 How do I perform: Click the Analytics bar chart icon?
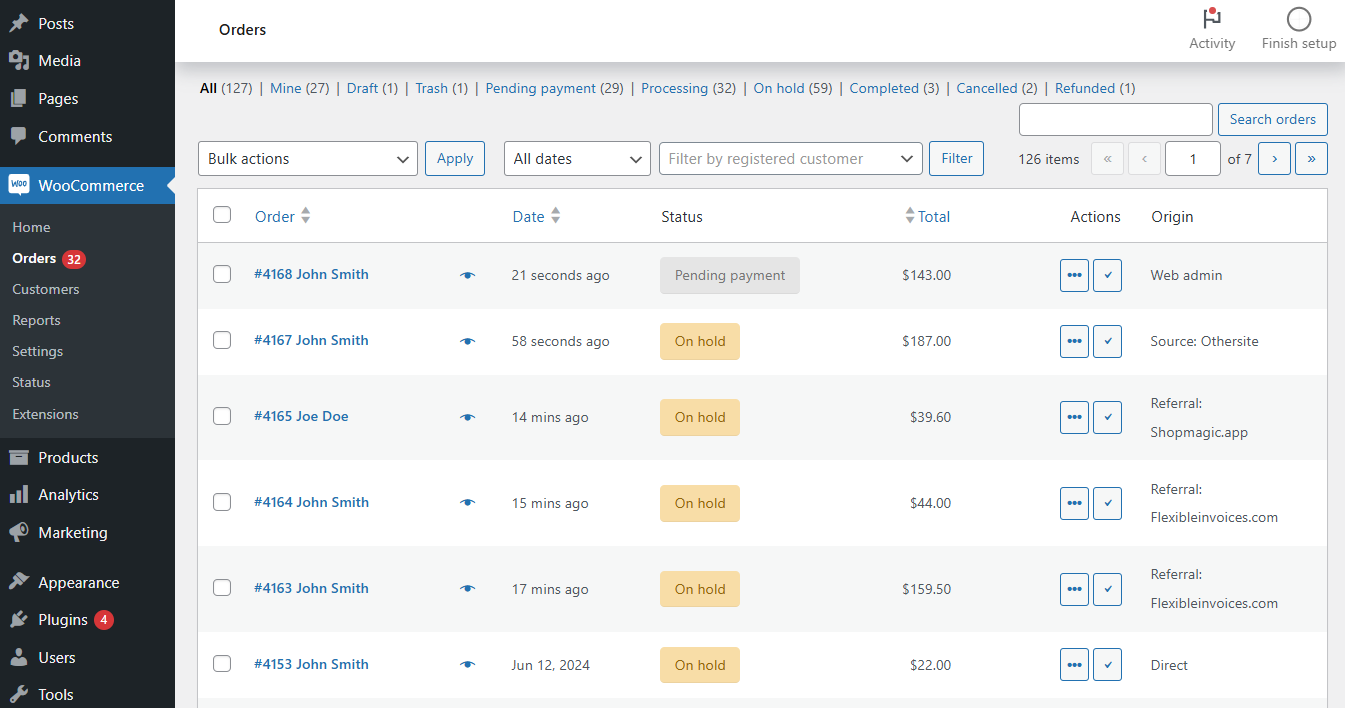(x=18, y=495)
